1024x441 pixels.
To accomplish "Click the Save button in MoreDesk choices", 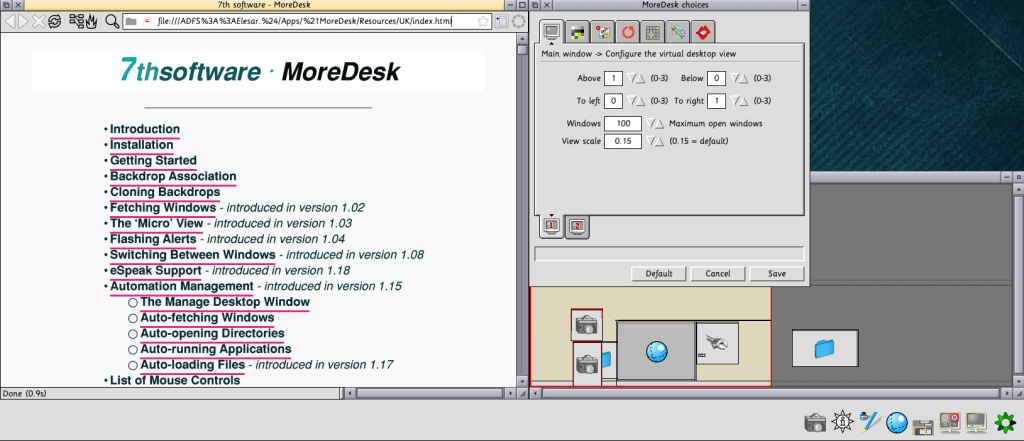I will pyautogui.click(x=776, y=273).
